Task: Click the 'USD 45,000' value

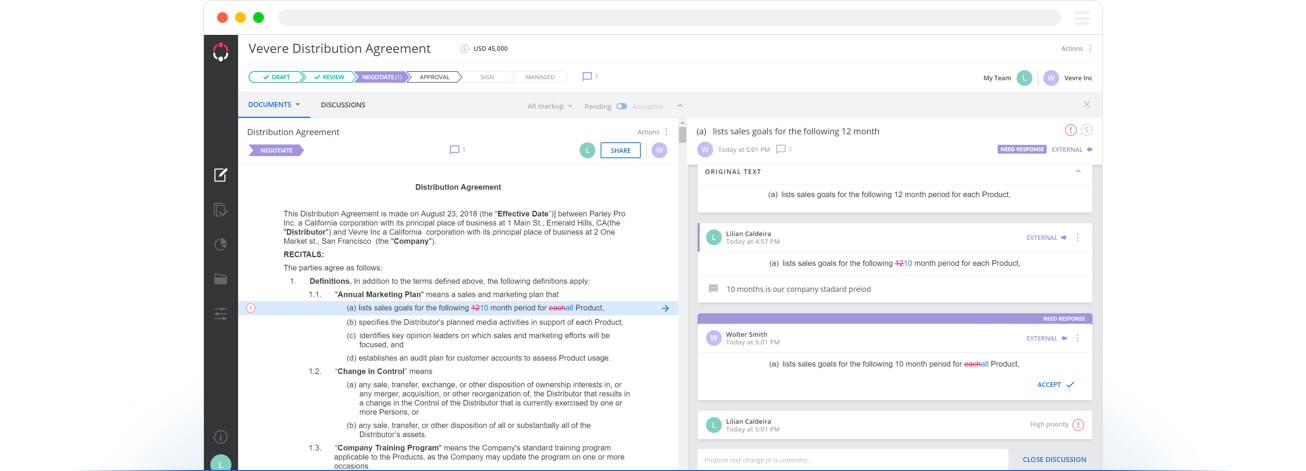Action: (490, 49)
